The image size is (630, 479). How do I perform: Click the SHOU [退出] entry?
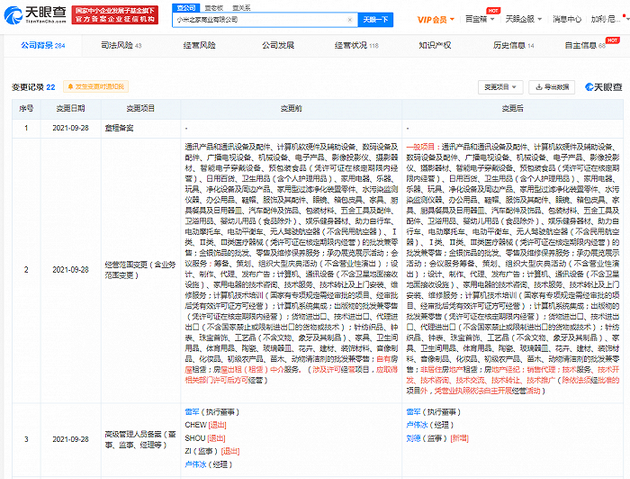click(x=205, y=438)
